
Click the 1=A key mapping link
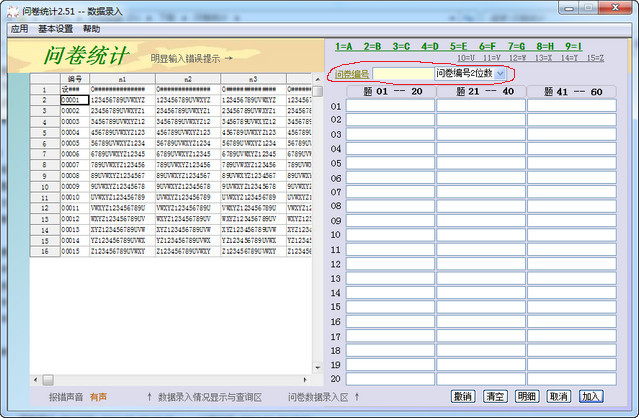coord(343,46)
